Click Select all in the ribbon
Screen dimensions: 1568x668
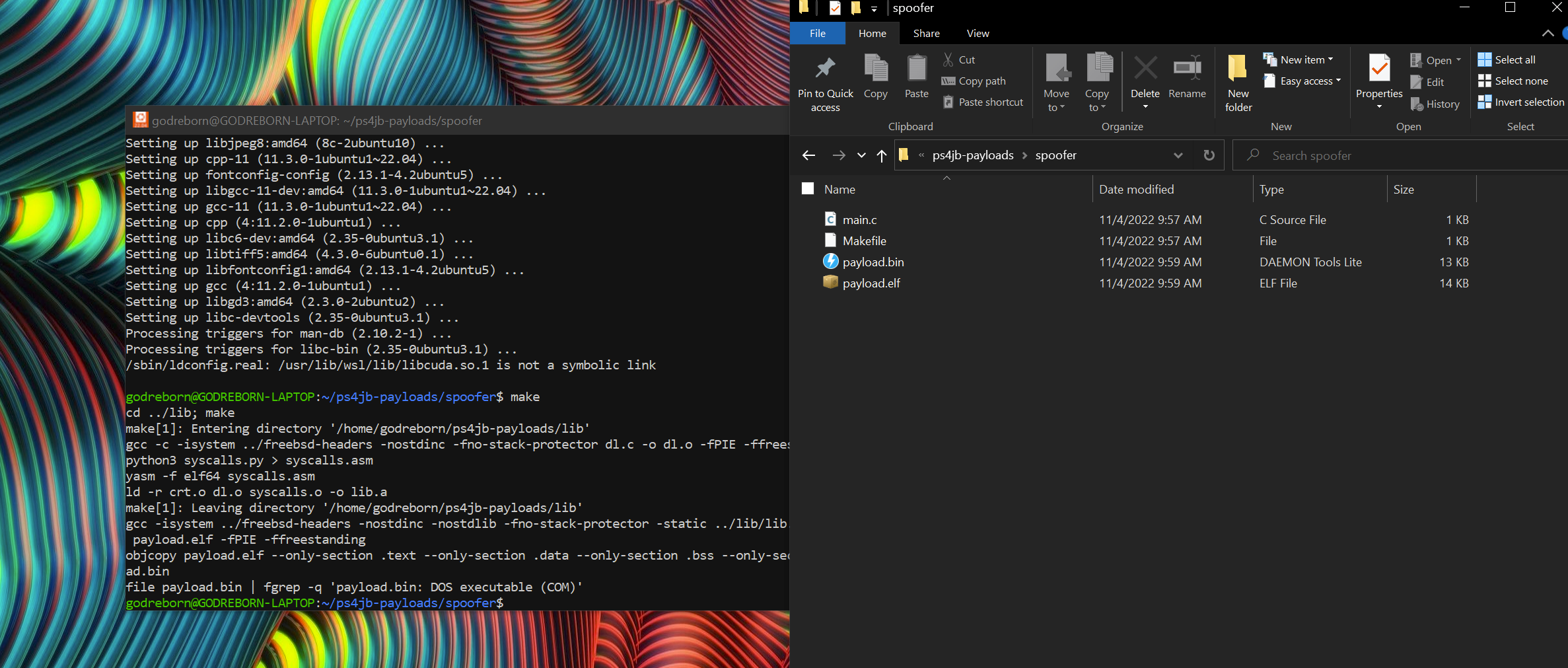(x=1507, y=60)
